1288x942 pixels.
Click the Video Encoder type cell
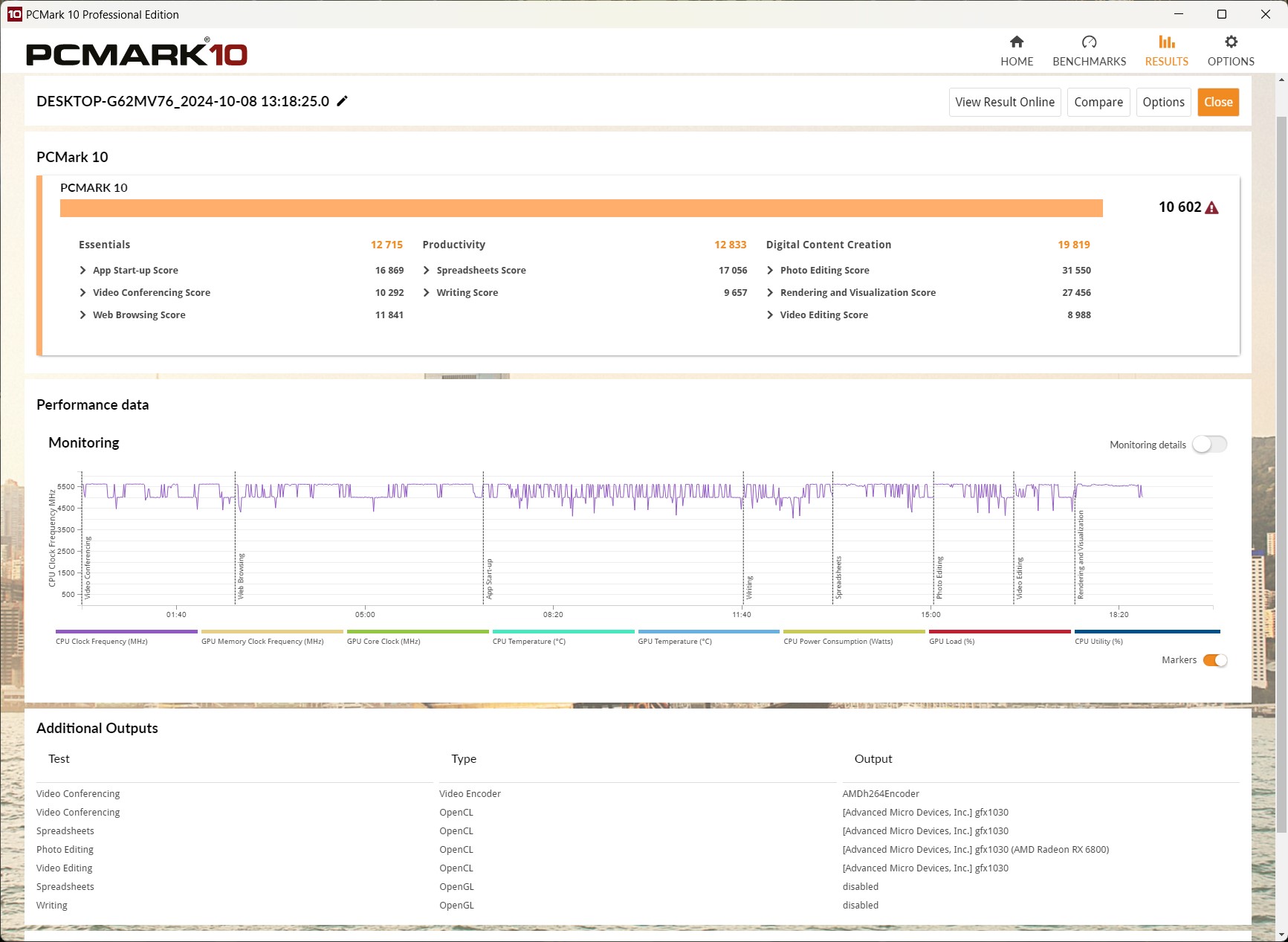[470, 794]
